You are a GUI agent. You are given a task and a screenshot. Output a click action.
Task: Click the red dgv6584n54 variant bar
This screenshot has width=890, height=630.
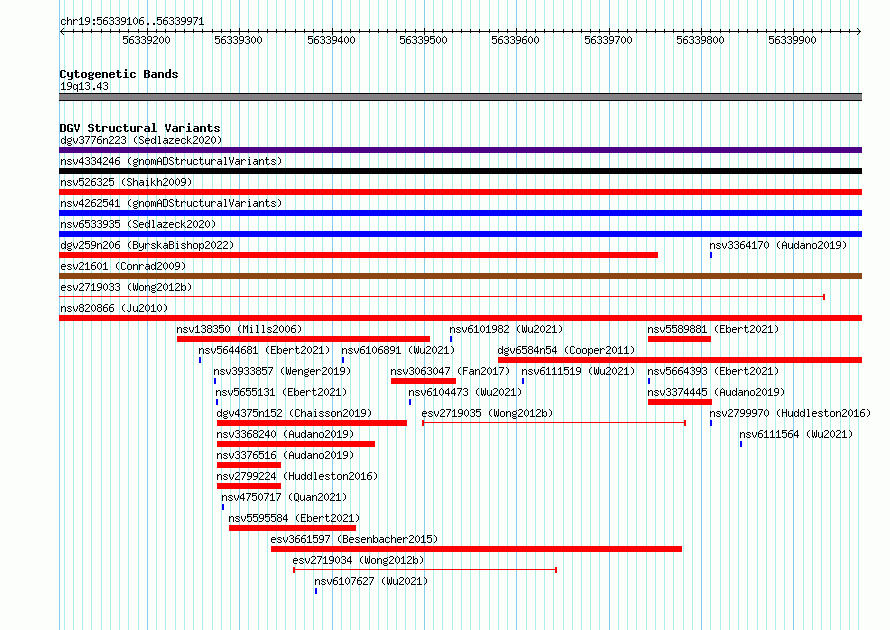click(680, 360)
